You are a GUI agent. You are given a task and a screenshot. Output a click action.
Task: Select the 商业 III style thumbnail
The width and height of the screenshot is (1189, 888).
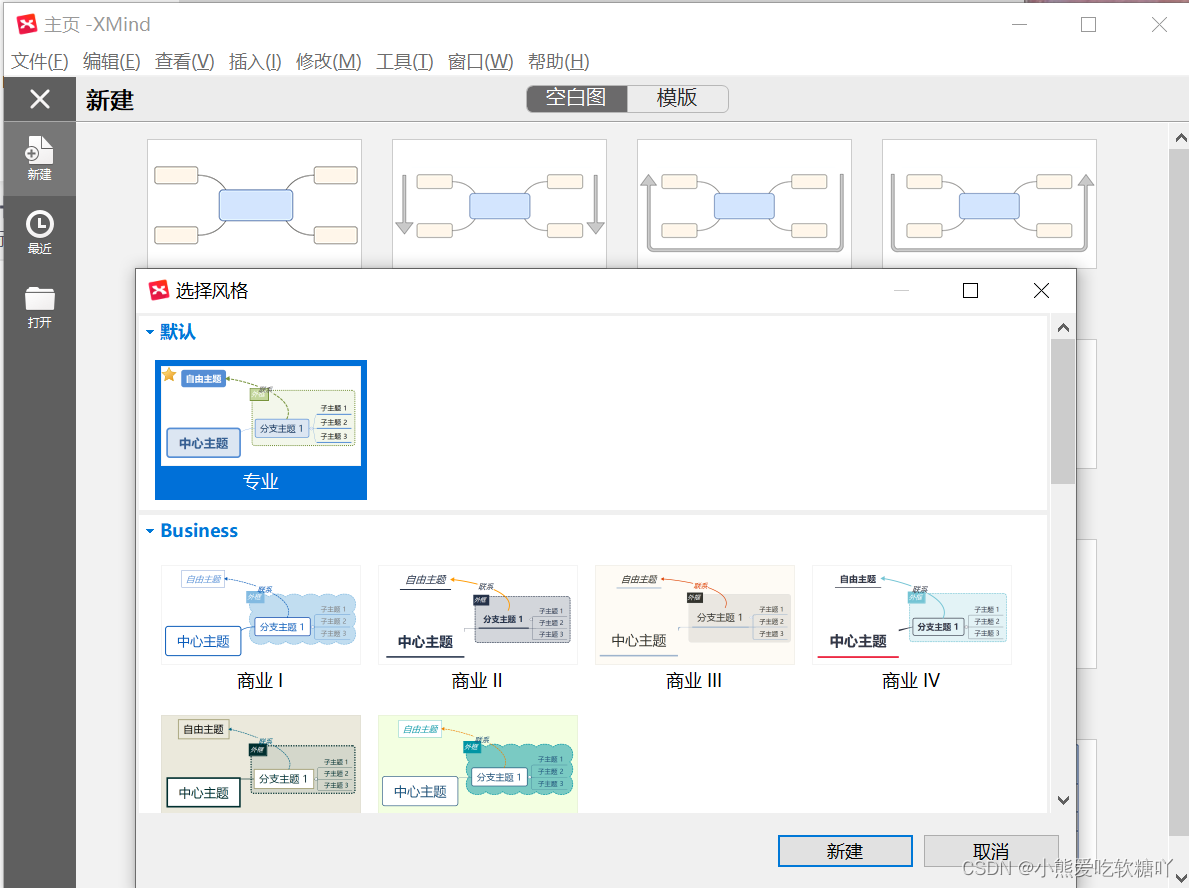click(x=695, y=615)
